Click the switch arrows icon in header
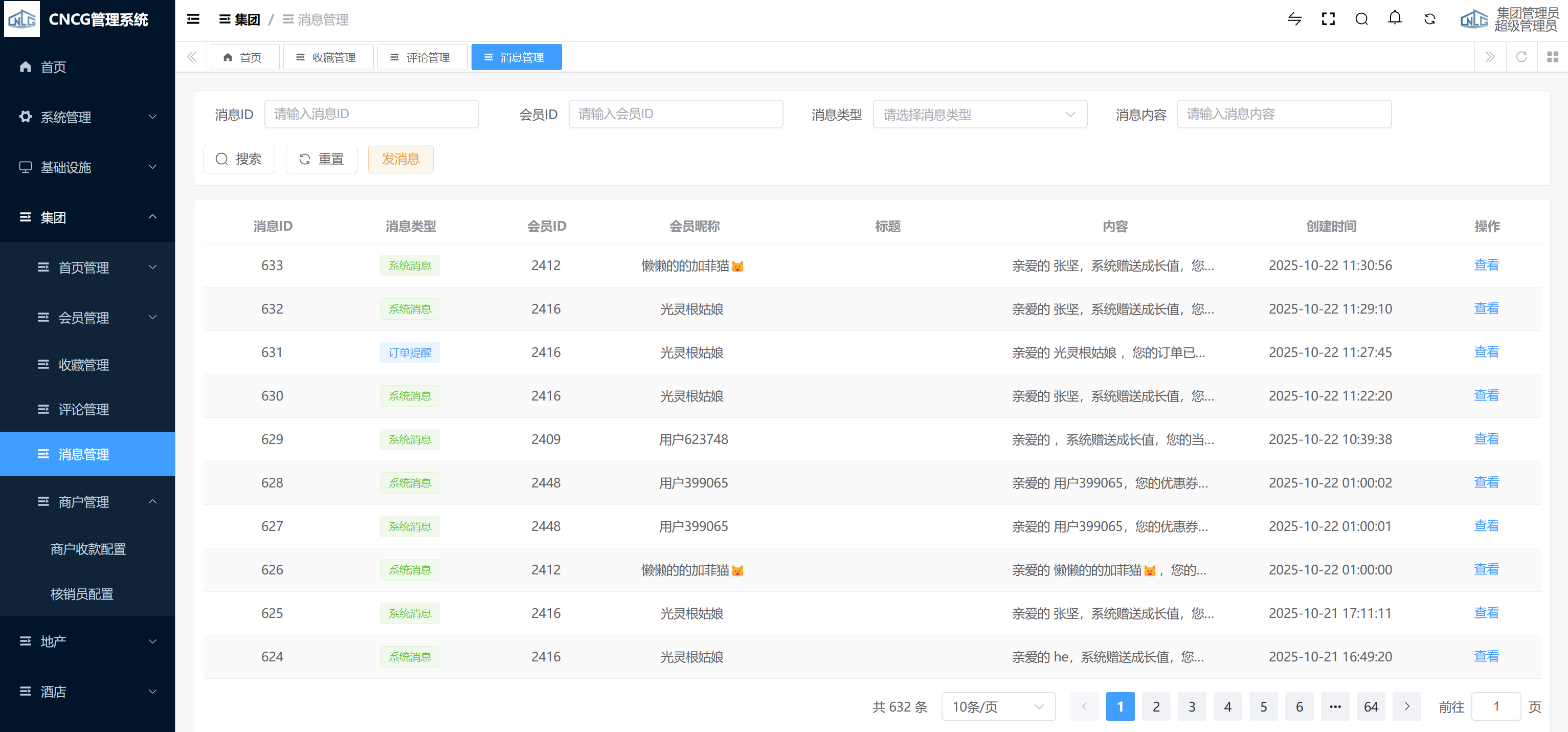Image resolution: width=1568 pixels, height=732 pixels. pos(1295,19)
